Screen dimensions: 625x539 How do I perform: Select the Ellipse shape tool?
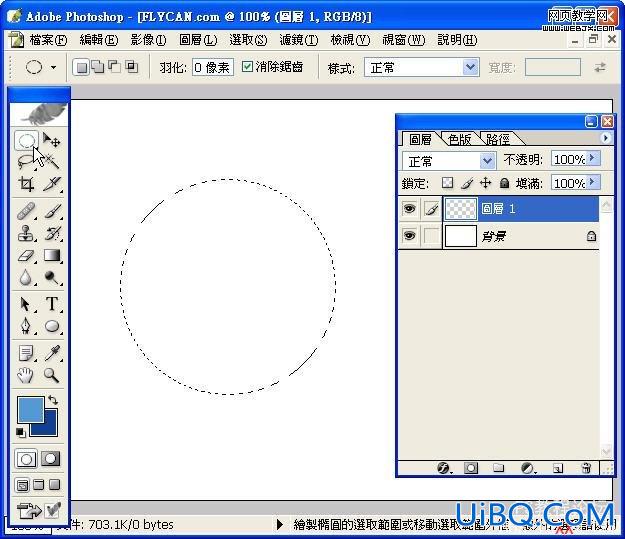52,326
